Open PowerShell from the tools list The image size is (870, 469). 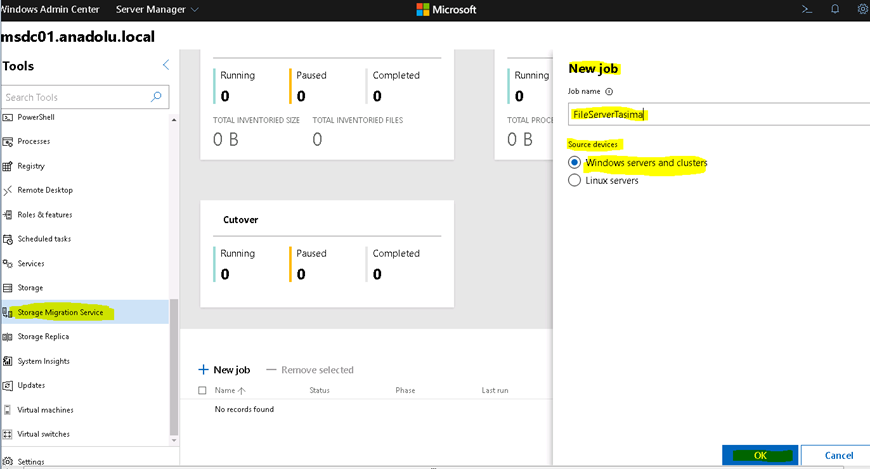point(36,117)
